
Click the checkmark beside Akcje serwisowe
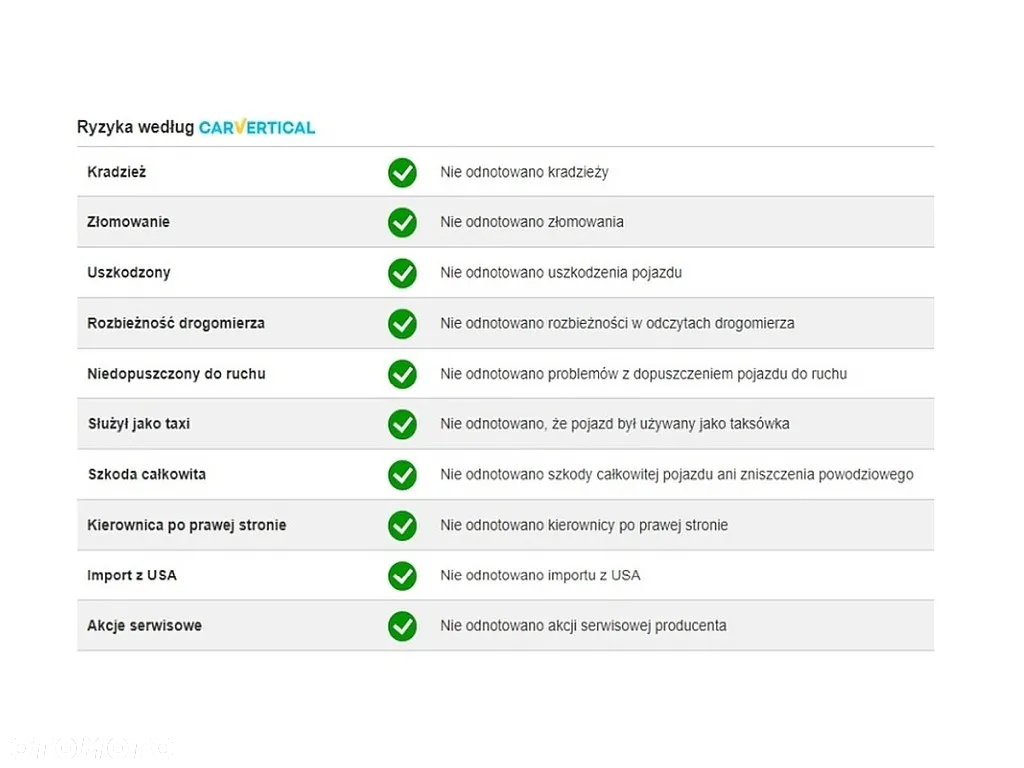point(402,626)
